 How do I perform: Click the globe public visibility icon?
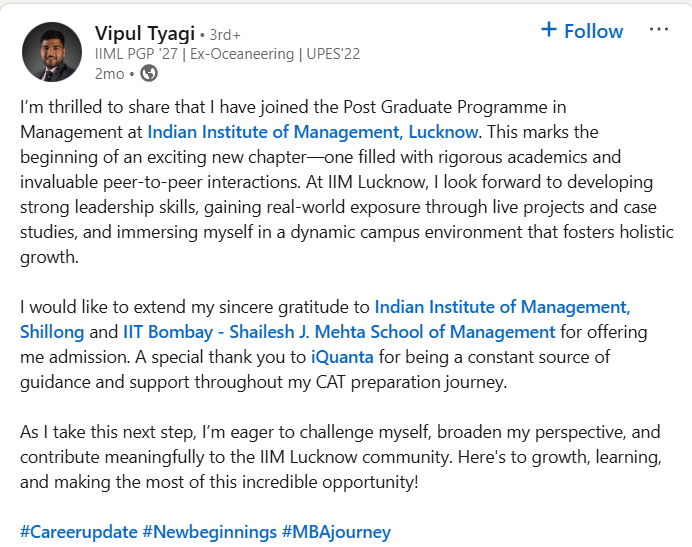click(x=149, y=73)
